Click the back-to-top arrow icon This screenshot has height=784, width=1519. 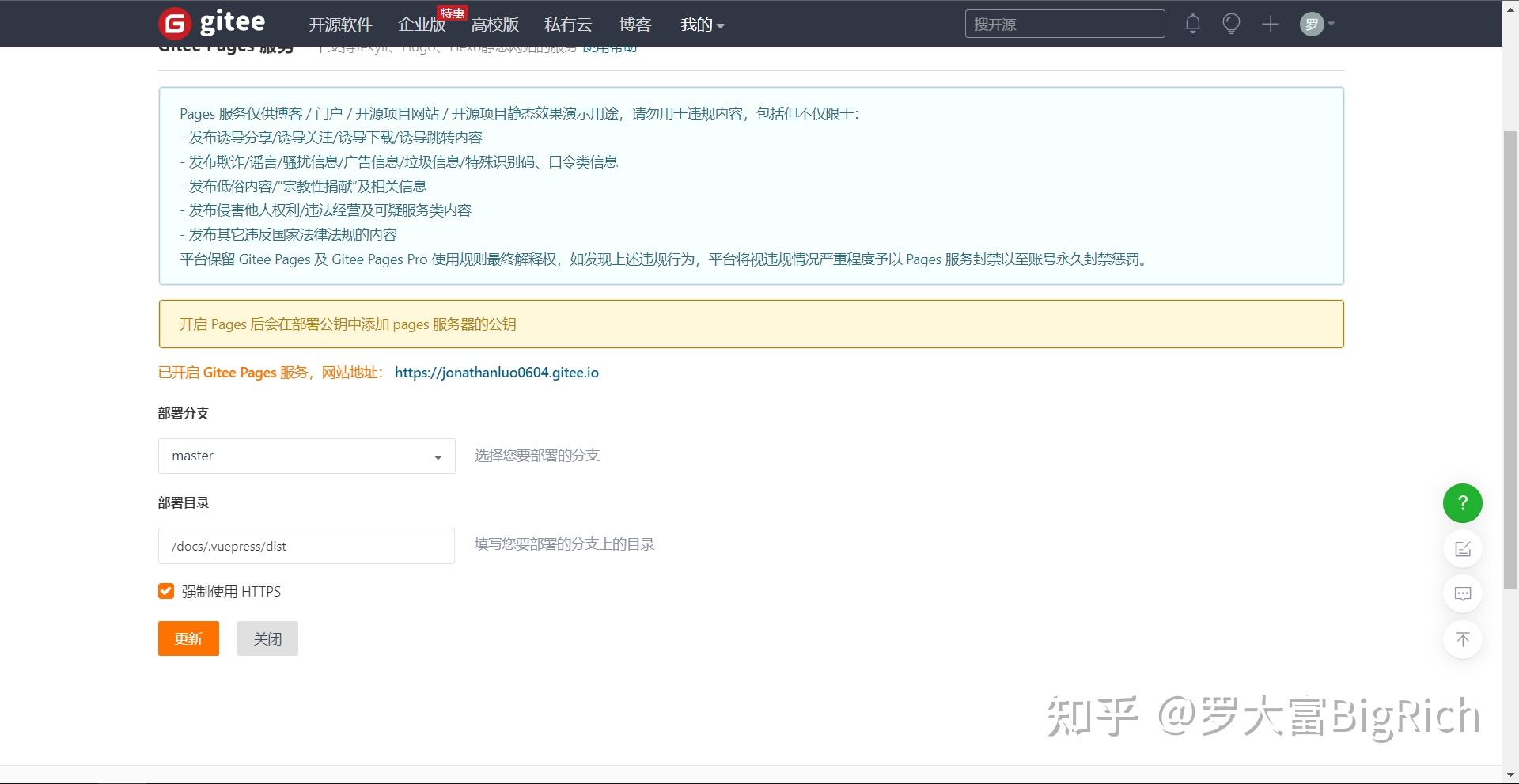coord(1462,639)
